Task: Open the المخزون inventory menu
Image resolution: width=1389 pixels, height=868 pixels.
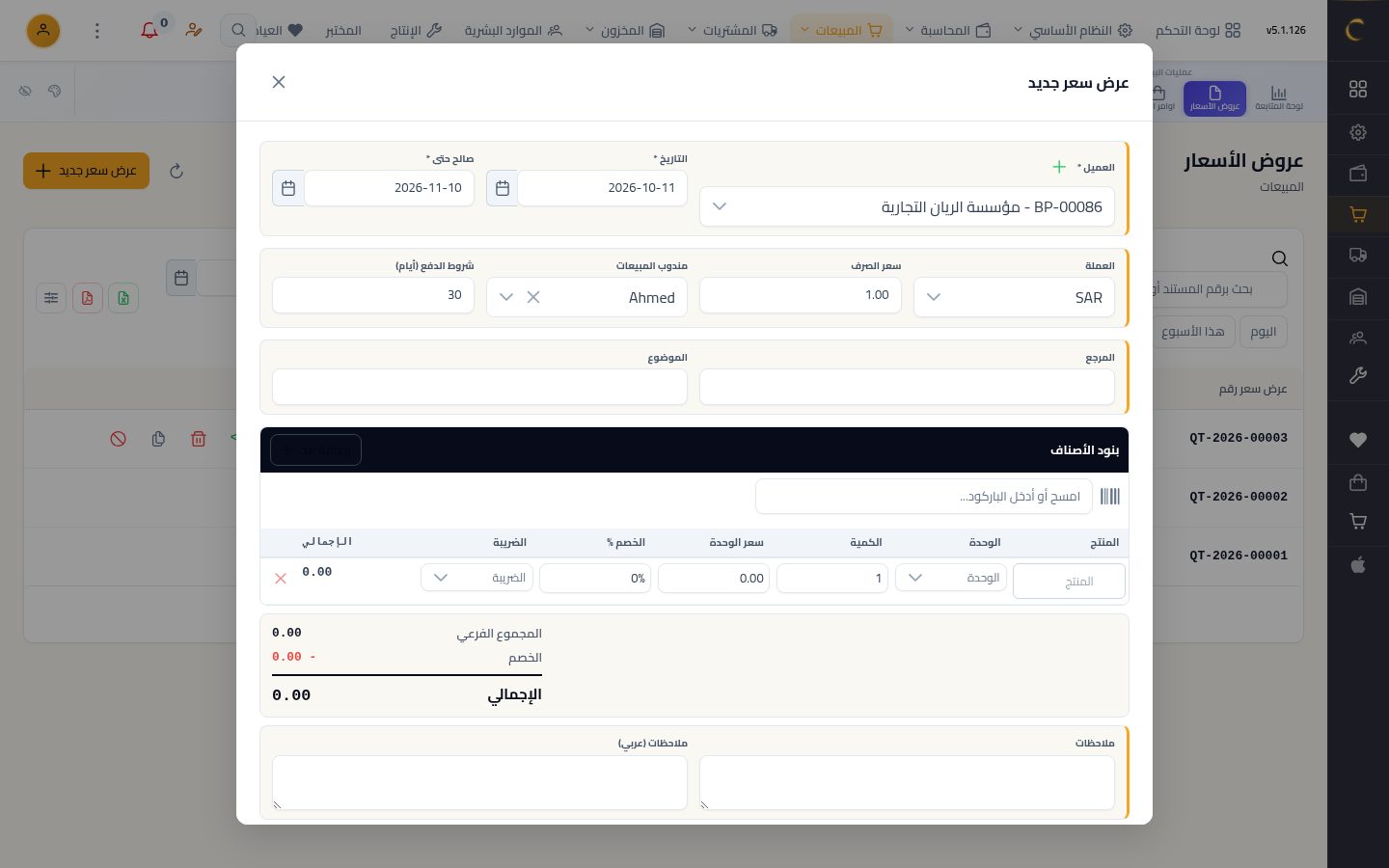Action: (x=625, y=31)
